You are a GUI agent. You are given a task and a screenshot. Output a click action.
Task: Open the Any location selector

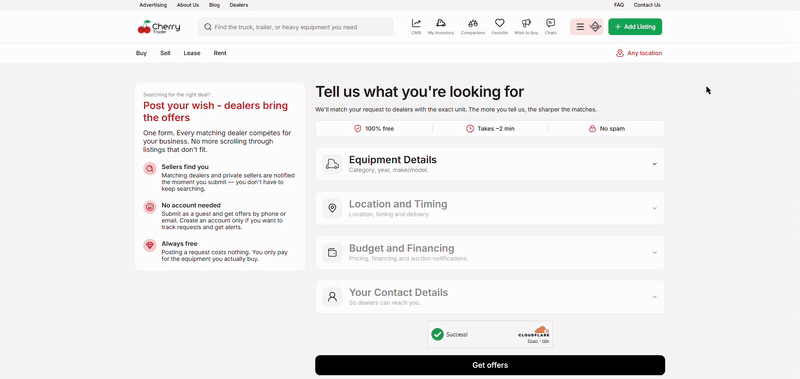coord(639,53)
